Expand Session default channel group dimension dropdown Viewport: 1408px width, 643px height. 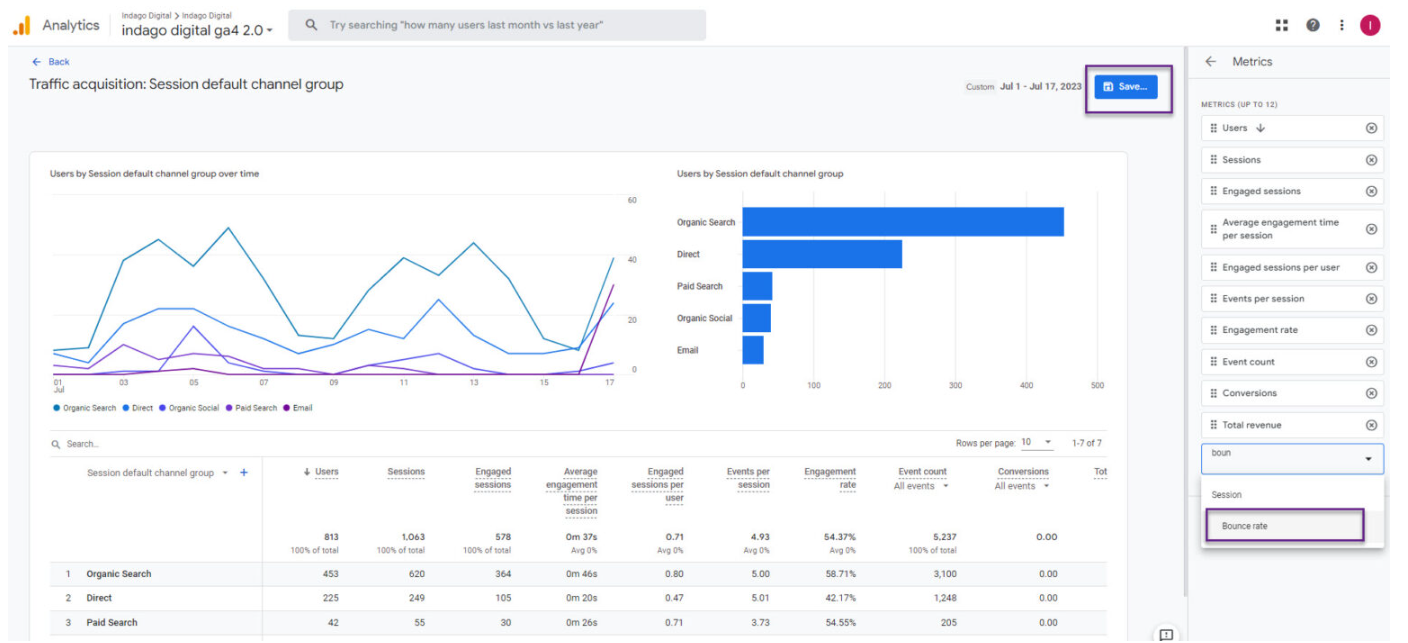[225, 473]
